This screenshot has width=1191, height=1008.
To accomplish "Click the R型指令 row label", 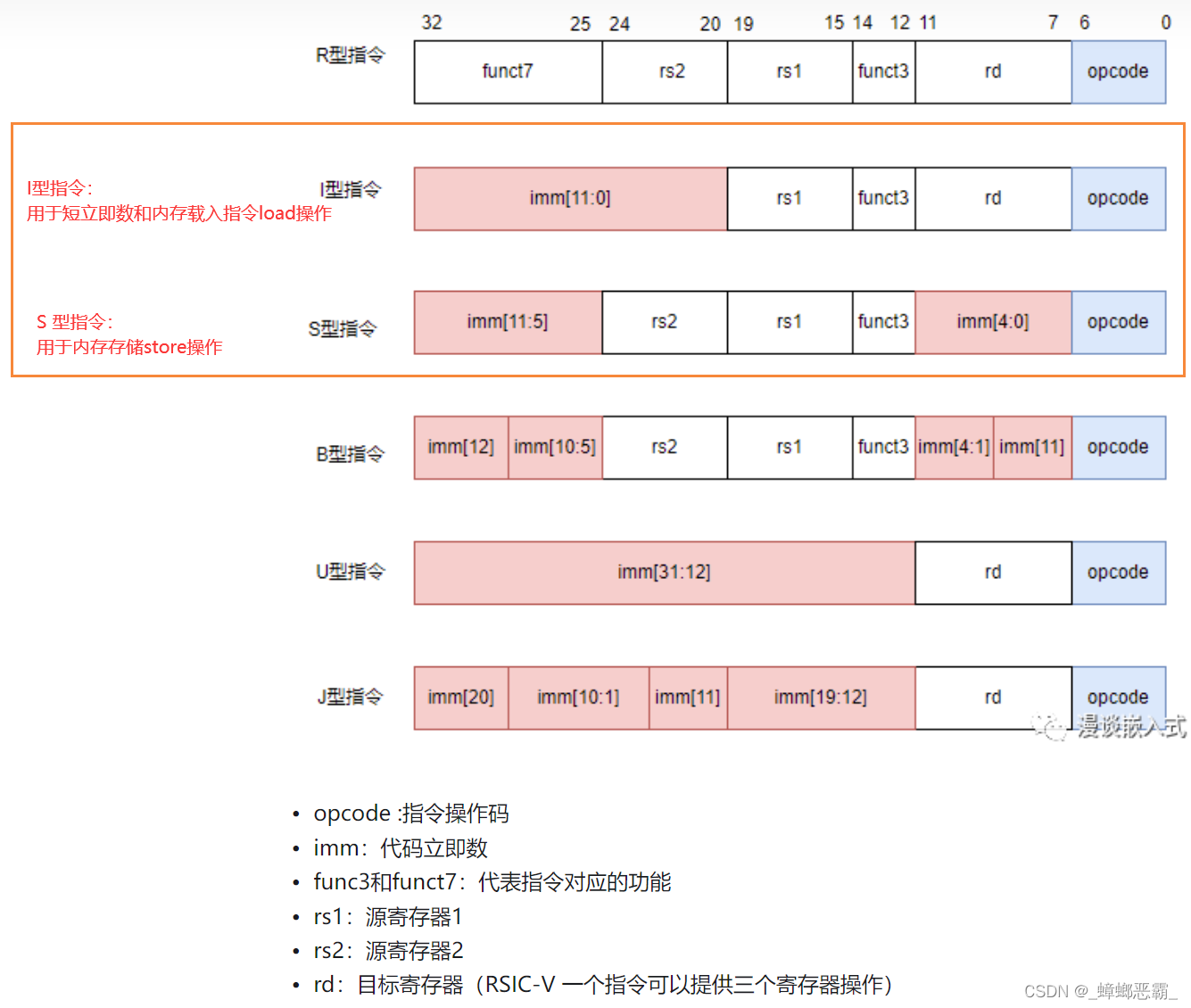I will tap(350, 55).
